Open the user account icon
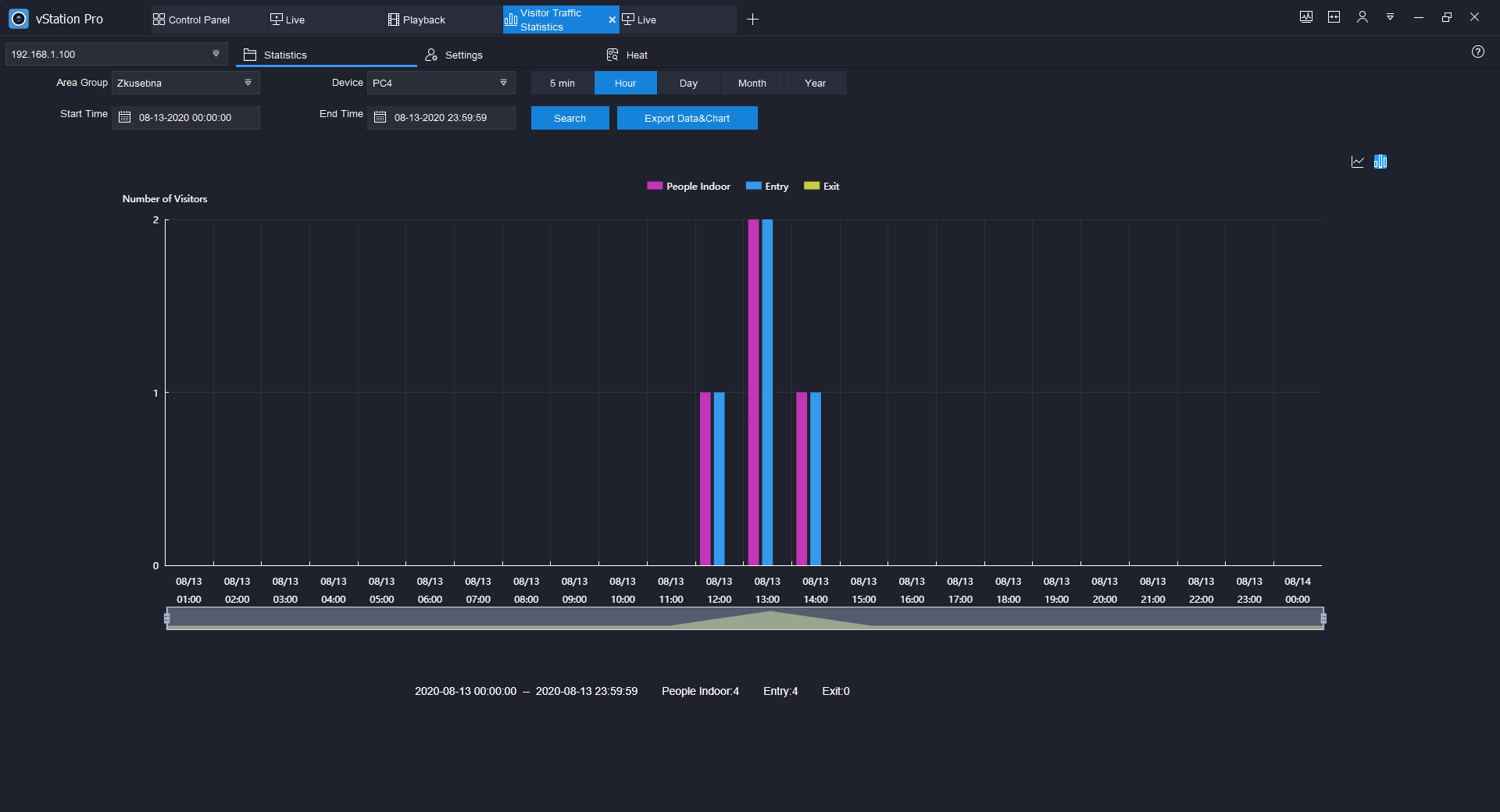This screenshot has height=812, width=1500. coord(1362,17)
